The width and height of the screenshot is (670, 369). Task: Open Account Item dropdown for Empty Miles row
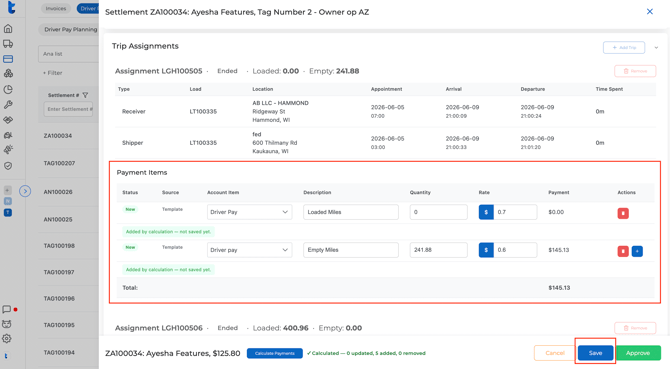[x=250, y=250]
